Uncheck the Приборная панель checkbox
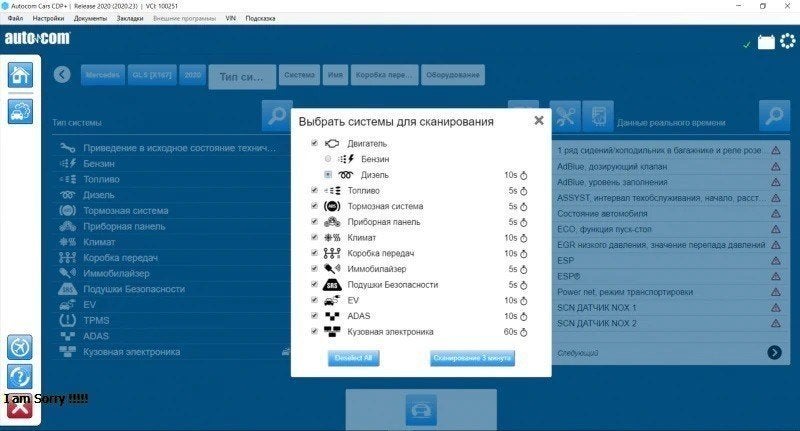Viewport: 800px width, 431px height. 314,222
